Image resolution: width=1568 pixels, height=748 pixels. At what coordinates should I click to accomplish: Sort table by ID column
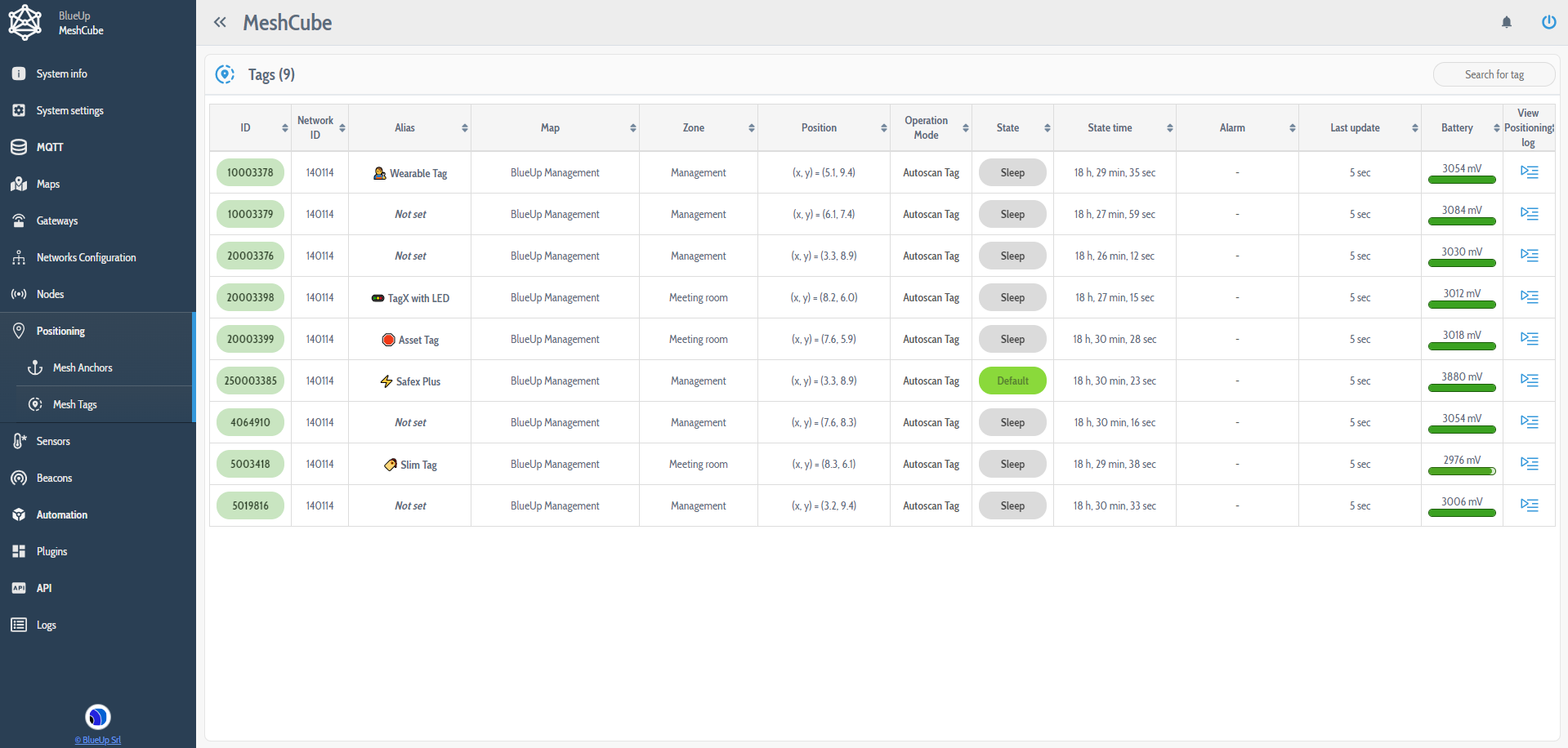click(x=284, y=128)
